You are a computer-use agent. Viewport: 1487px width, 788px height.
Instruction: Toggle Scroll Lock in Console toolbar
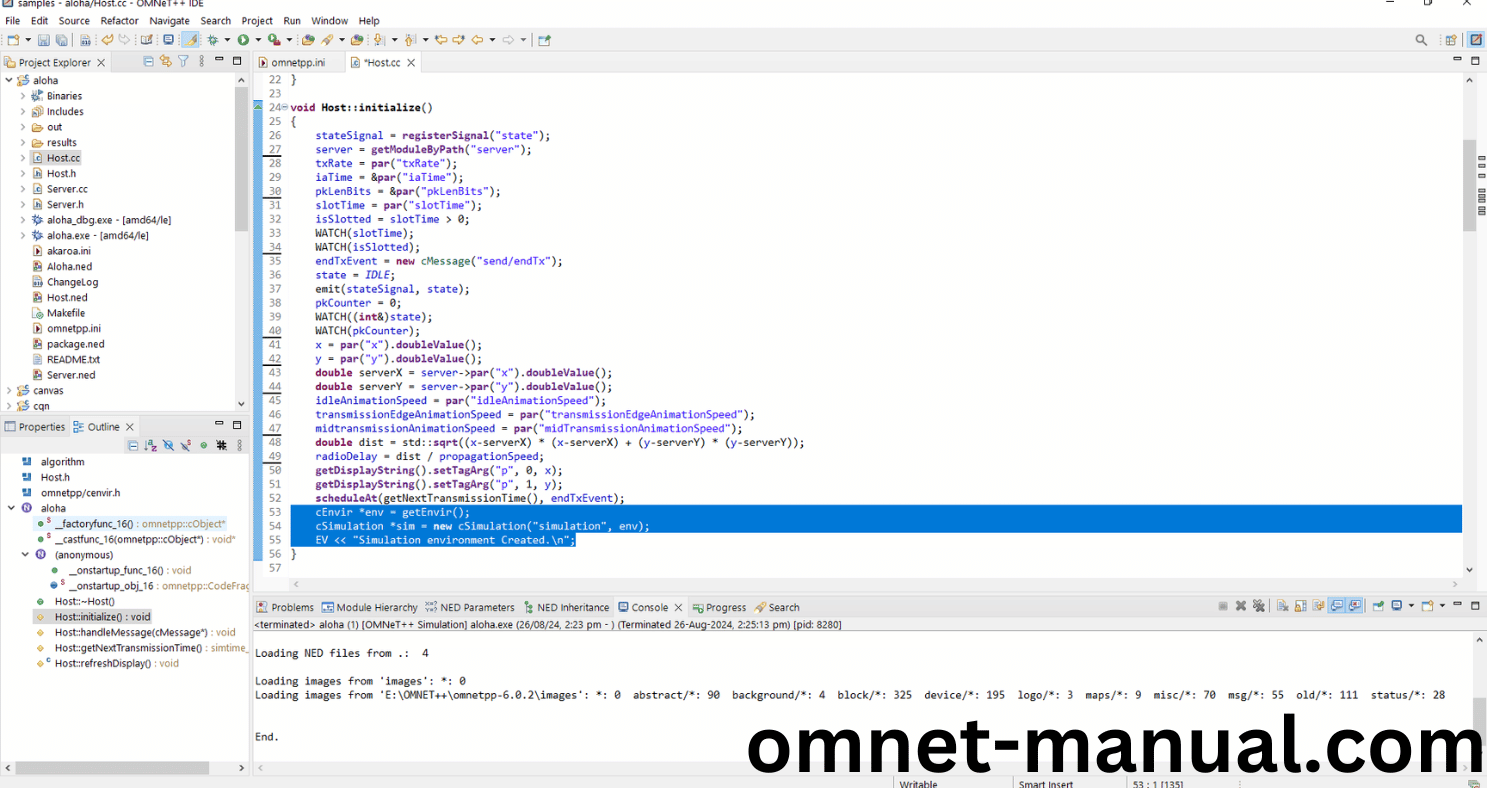coord(1301,606)
